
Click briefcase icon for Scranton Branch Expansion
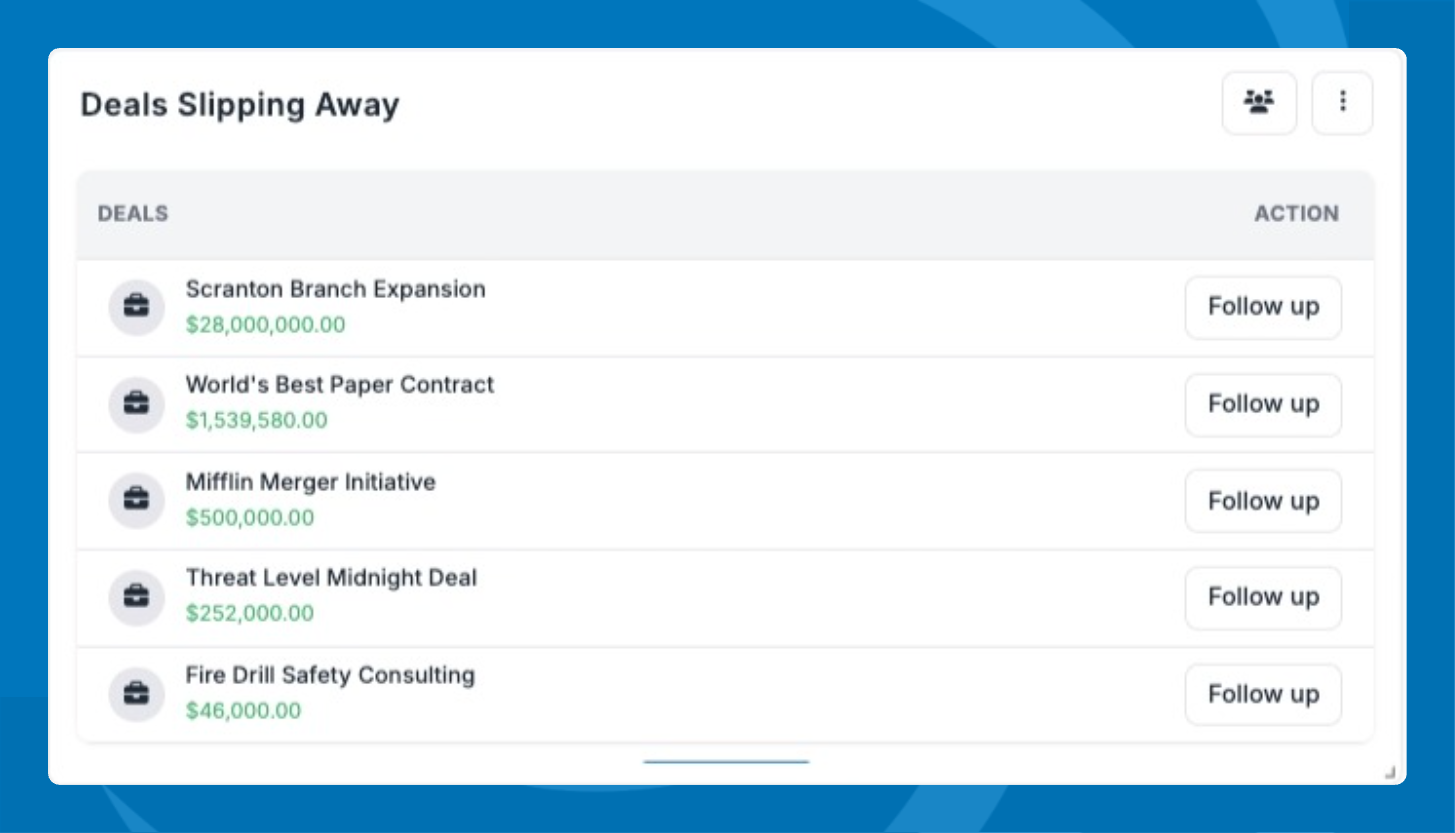point(136,307)
